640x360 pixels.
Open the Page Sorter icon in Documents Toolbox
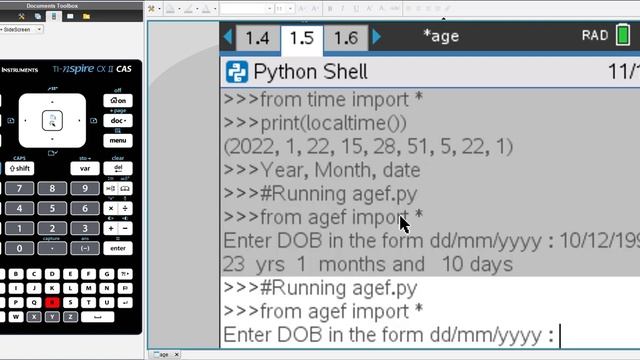pyautogui.click(x=38, y=16)
